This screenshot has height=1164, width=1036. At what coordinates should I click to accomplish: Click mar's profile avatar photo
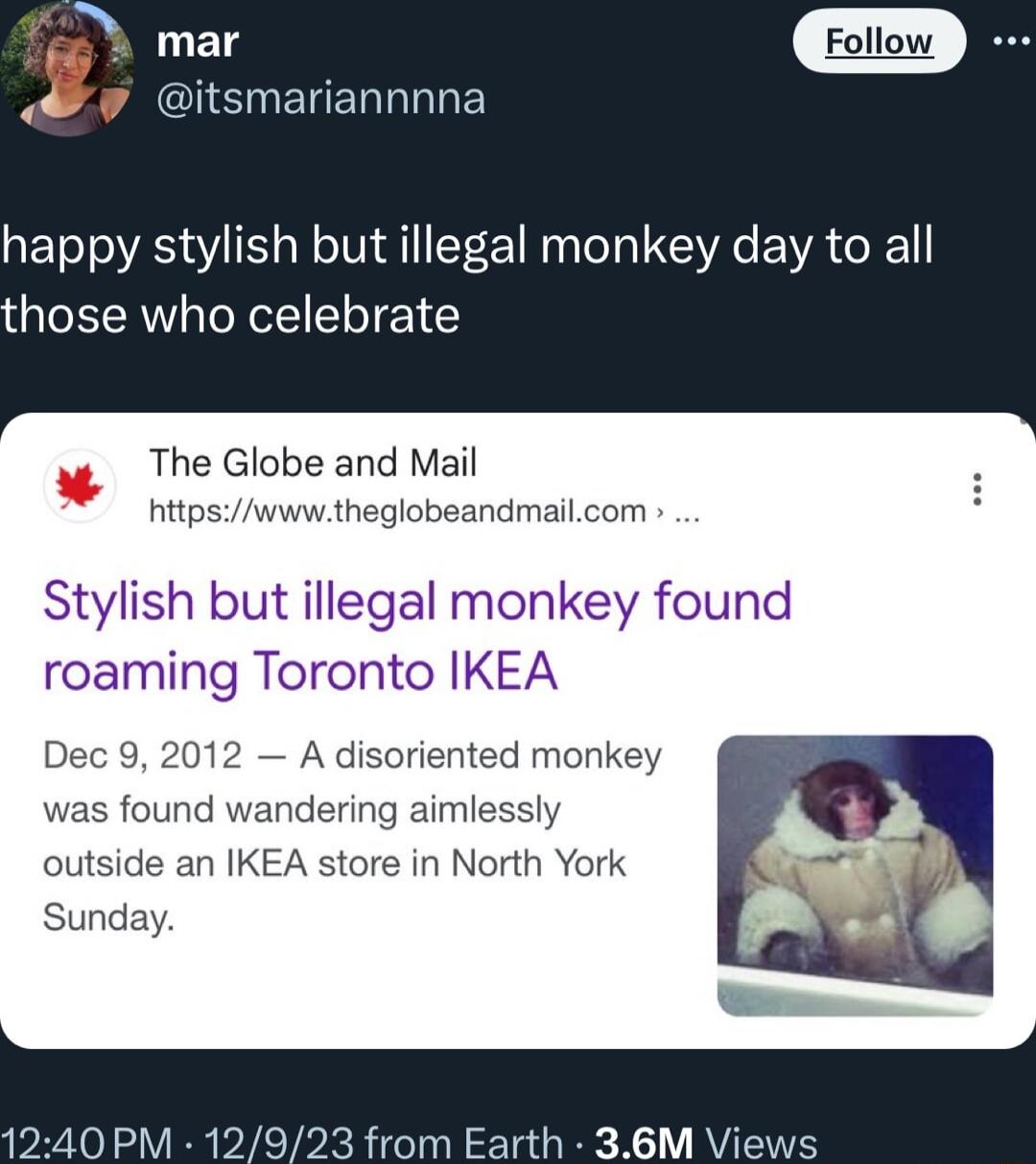tap(65, 67)
